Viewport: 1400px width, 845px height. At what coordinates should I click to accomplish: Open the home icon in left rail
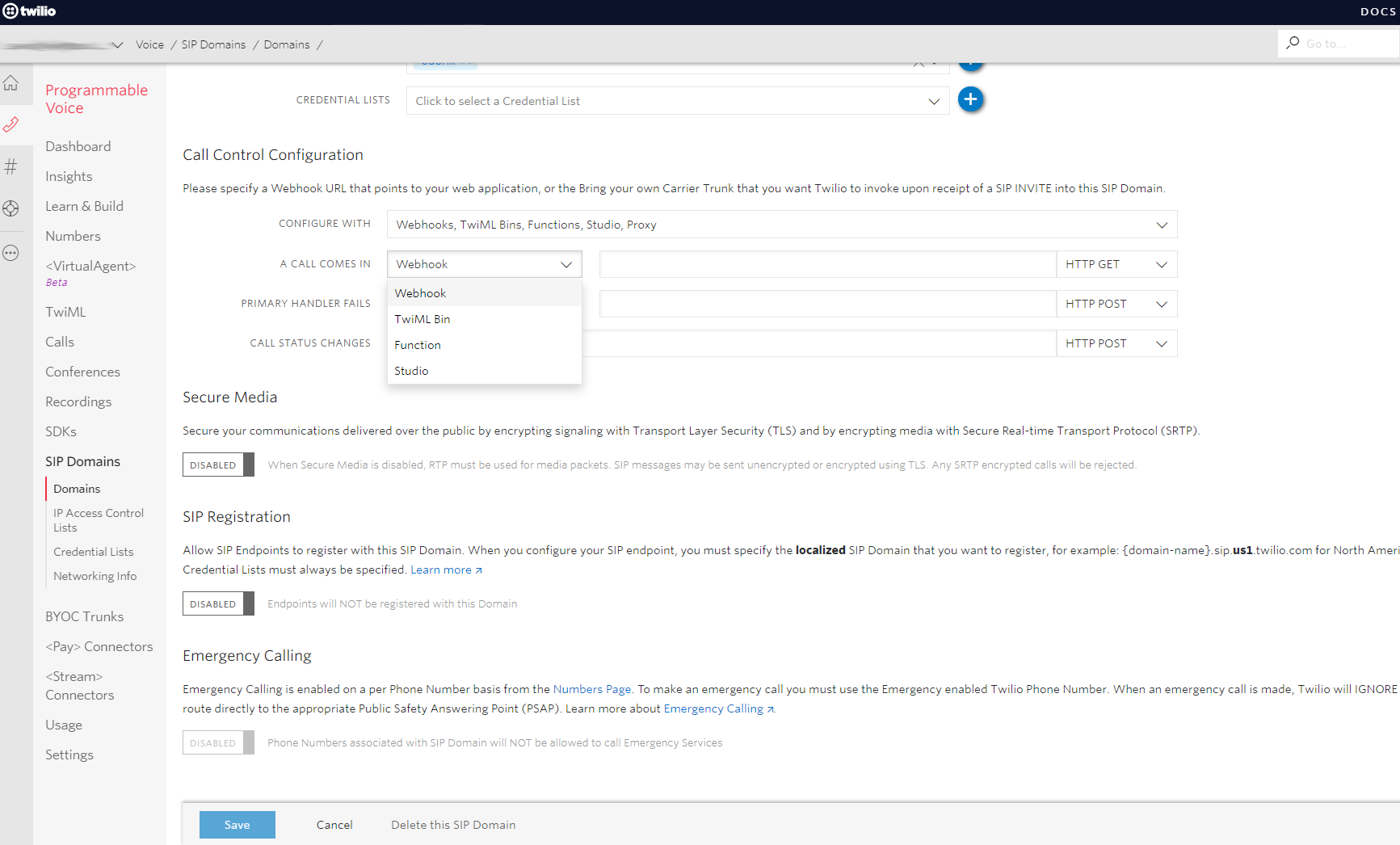(x=11, y=83)
